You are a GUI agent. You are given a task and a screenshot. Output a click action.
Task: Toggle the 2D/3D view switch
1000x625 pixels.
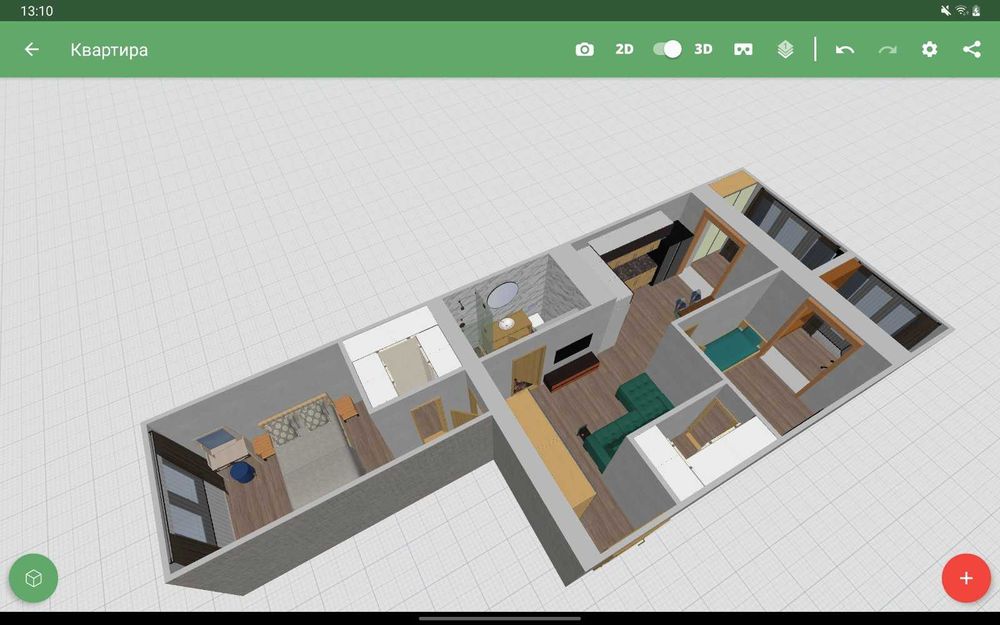pyautogui.click(x=667, y=49)
